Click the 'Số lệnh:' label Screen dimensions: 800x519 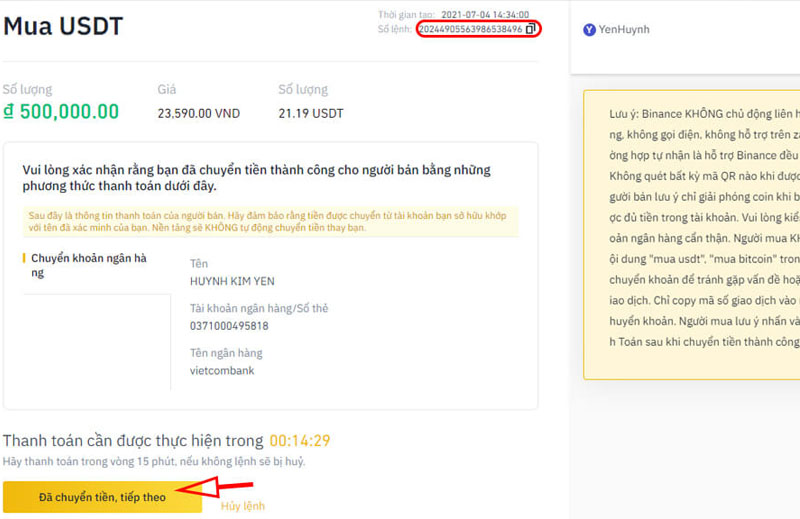(x=394, y=29)
